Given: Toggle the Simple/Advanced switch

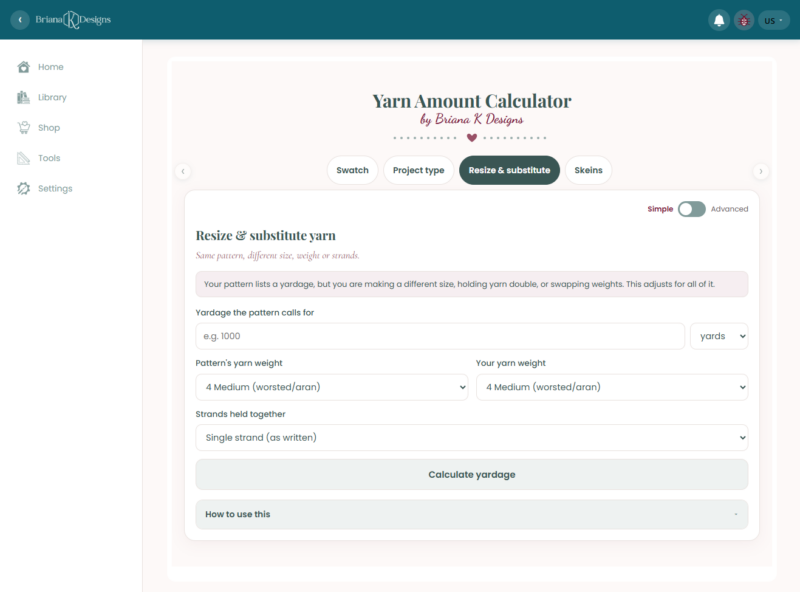Looking at the screenshot, I should [691, 209].
